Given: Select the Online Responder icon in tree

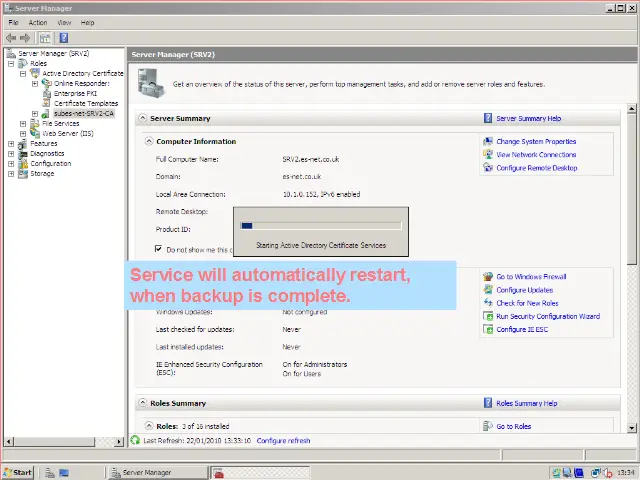Looking at the screenshot, I should pyautogui.click(x=47, y=83).
